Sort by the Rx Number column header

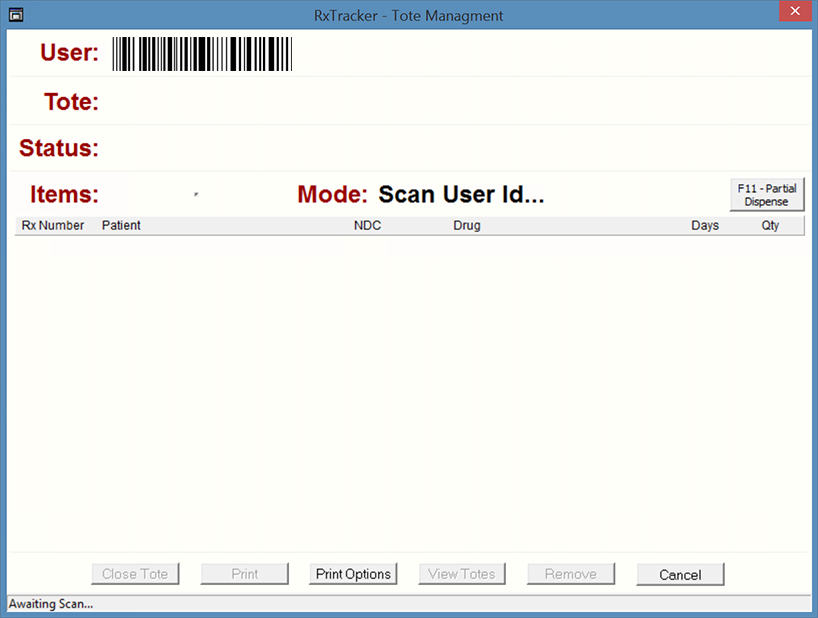pos(53,226)
